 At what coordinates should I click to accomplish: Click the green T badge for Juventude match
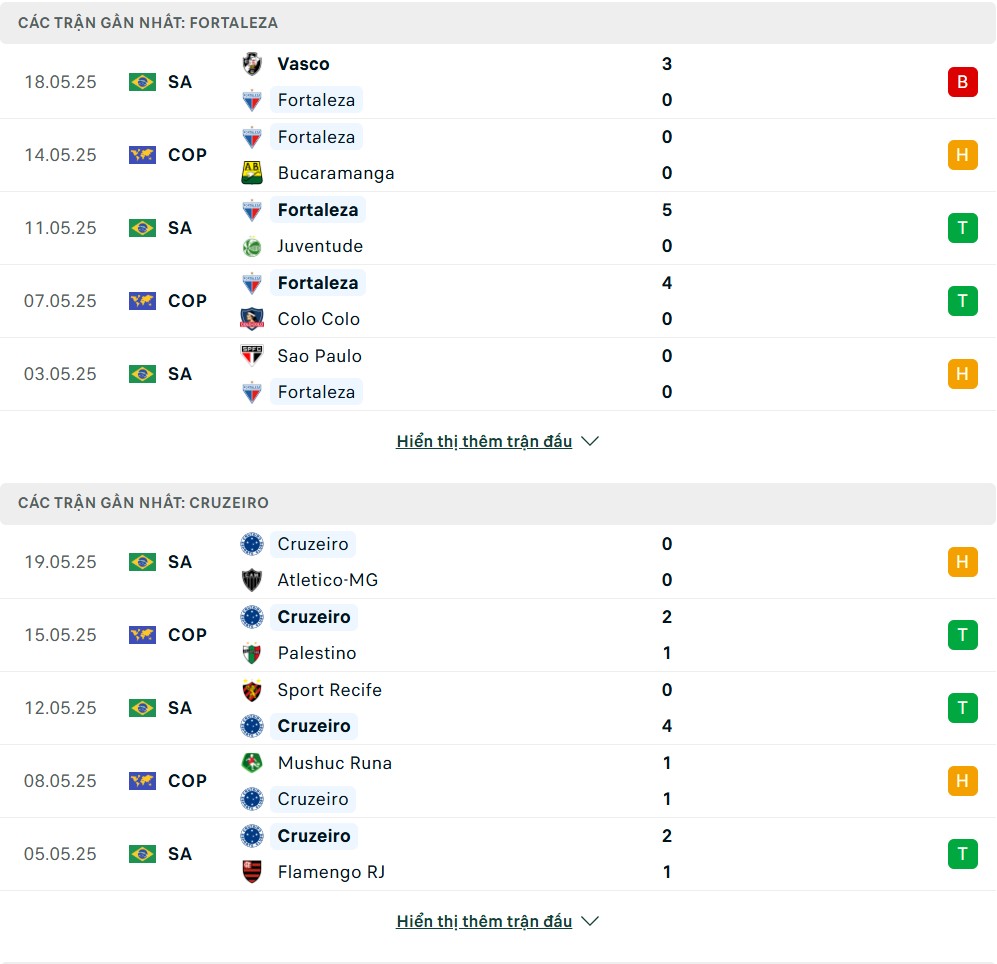(x=962, y=228)
